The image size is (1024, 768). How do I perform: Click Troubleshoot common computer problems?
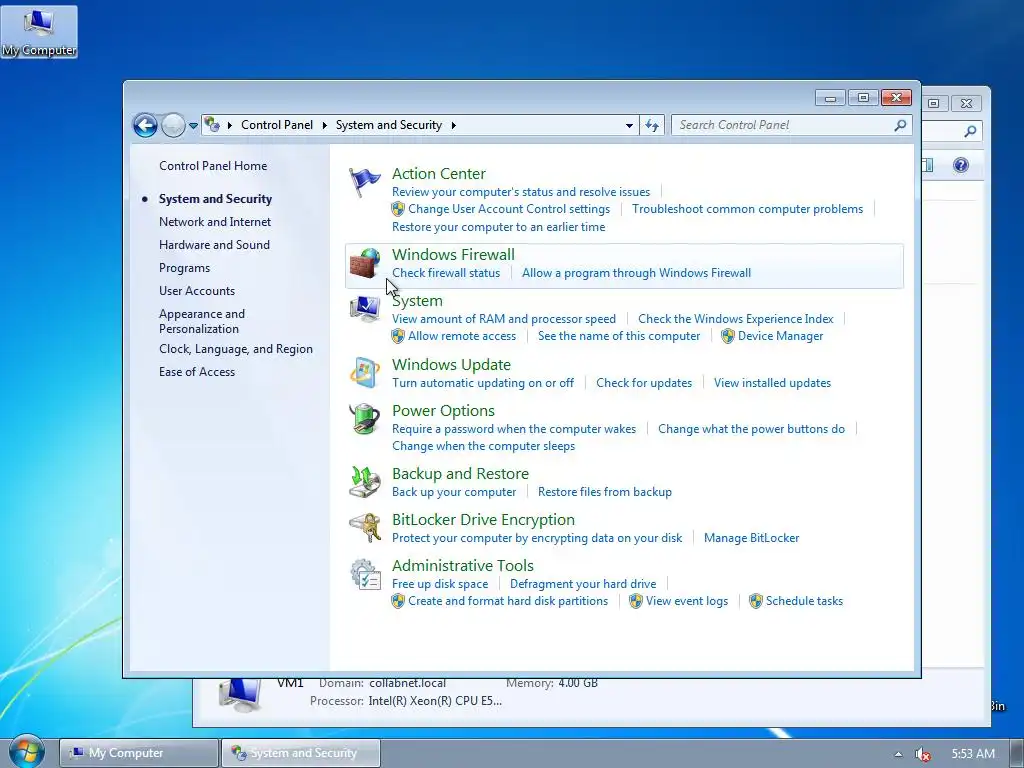coord(747,209)
